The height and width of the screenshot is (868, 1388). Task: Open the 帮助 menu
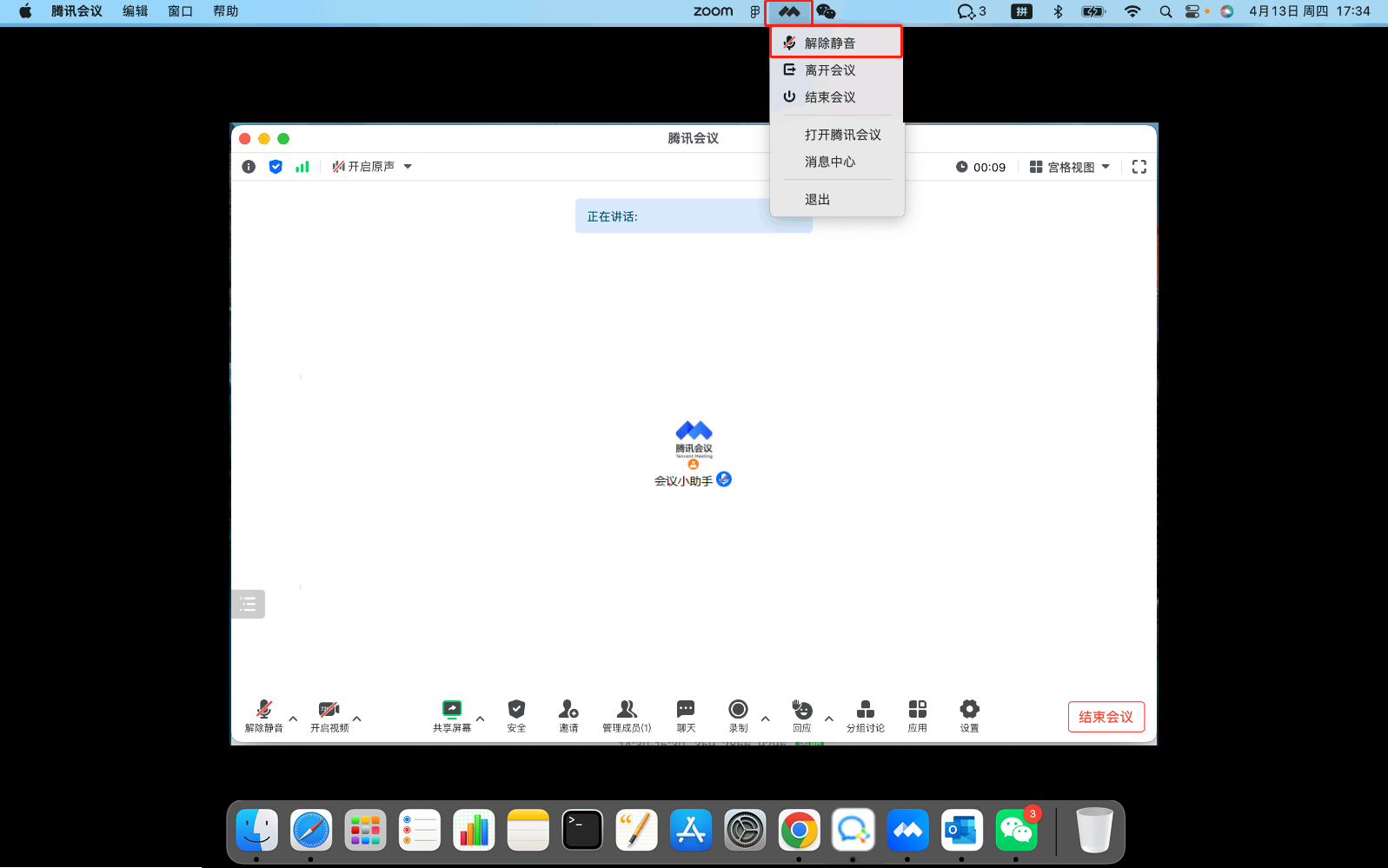(226, 11)
